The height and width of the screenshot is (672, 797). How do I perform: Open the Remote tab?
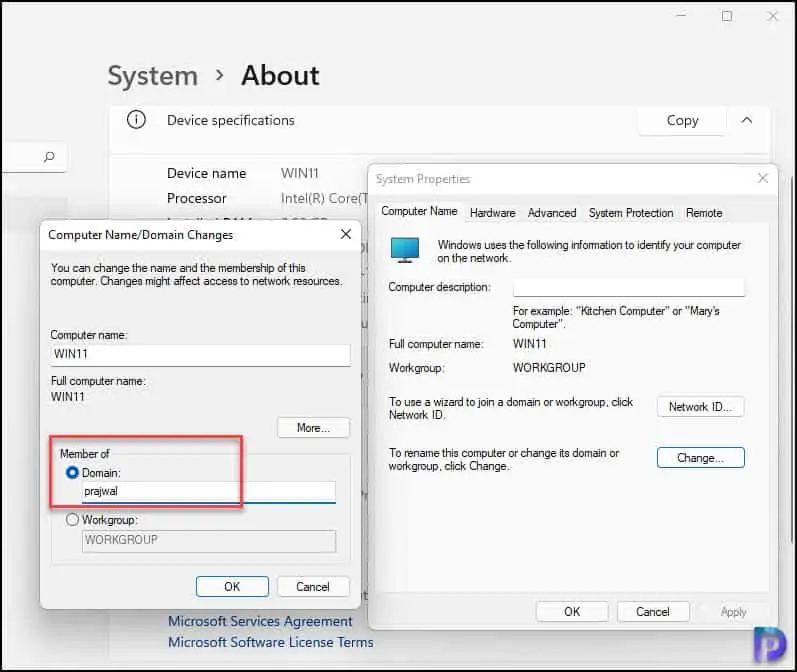click(x=704, y=213)
